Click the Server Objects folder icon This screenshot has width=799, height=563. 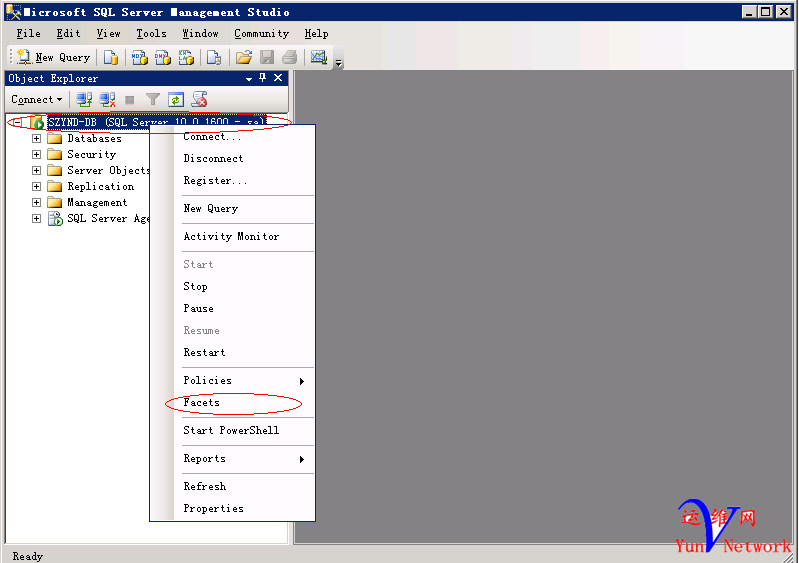[55, 170]
